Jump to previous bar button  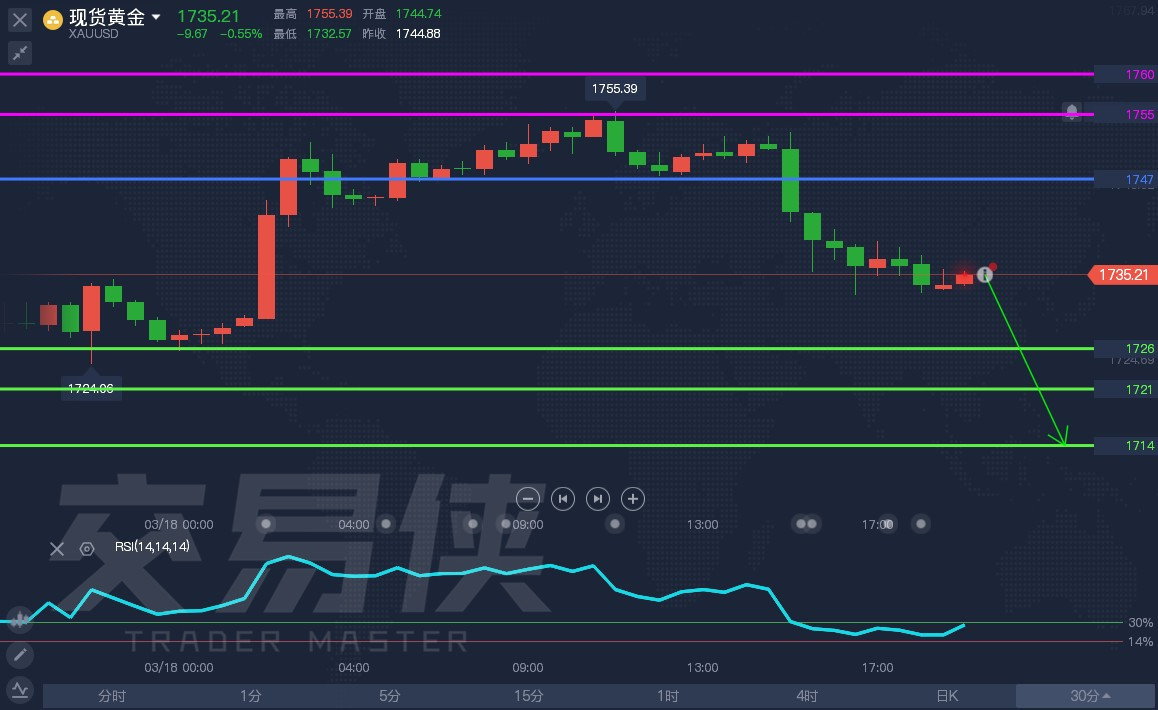click(563, 499)
